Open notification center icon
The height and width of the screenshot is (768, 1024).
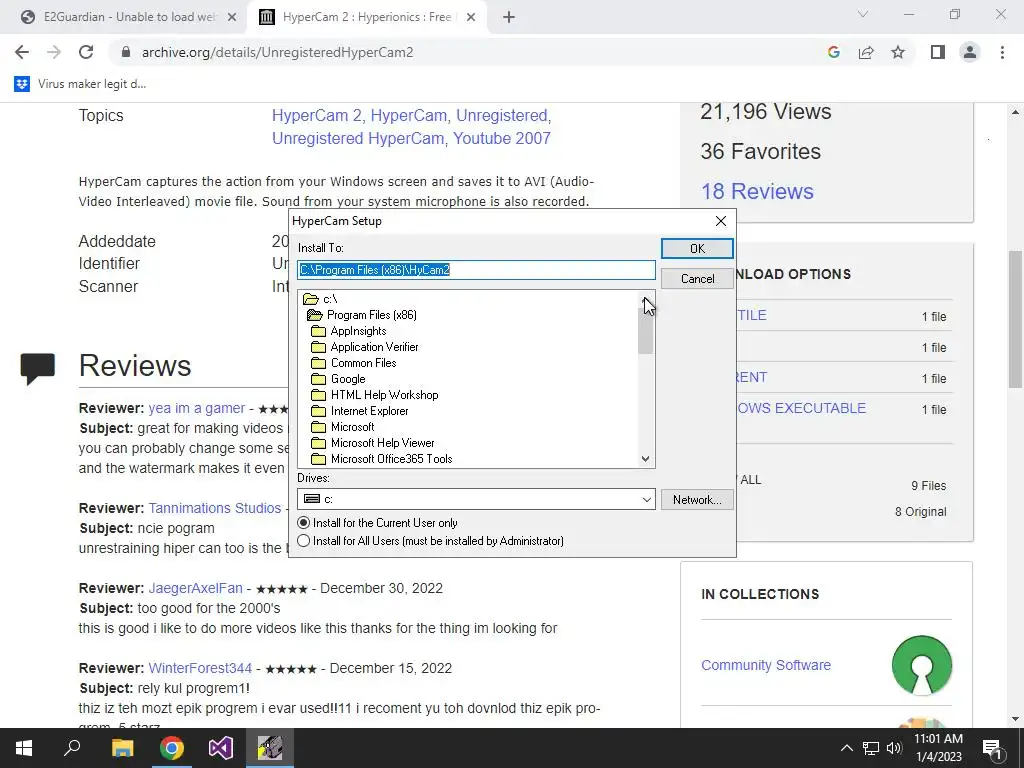[x=991, y=748]
